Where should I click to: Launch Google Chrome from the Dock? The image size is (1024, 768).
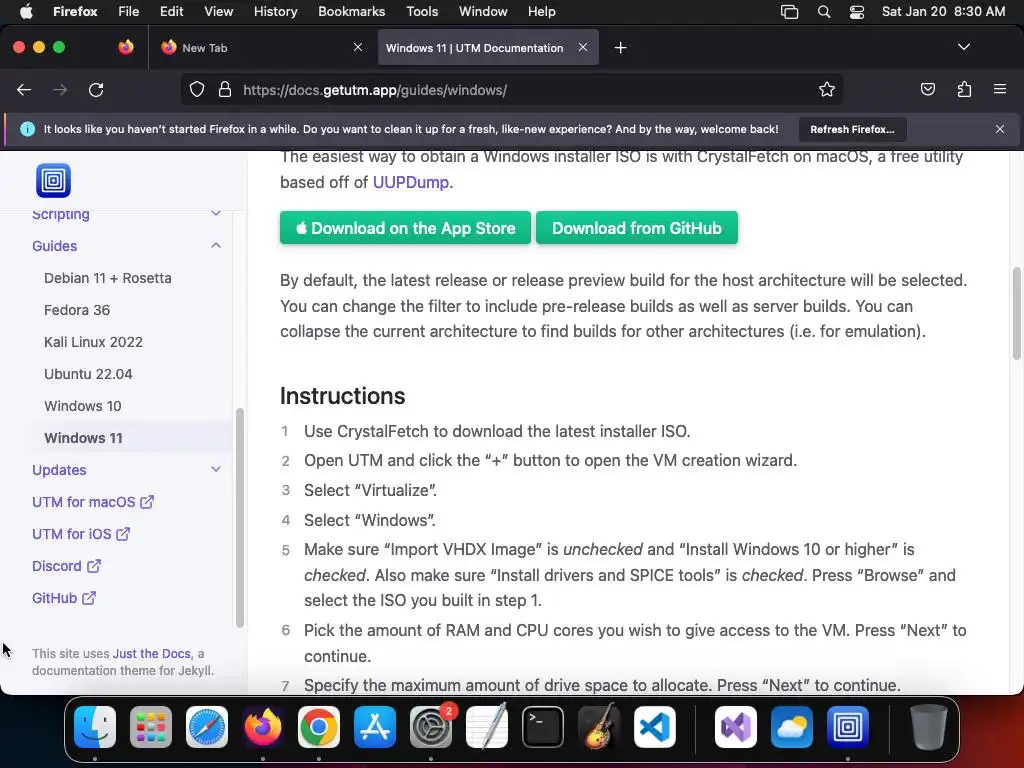319,727
